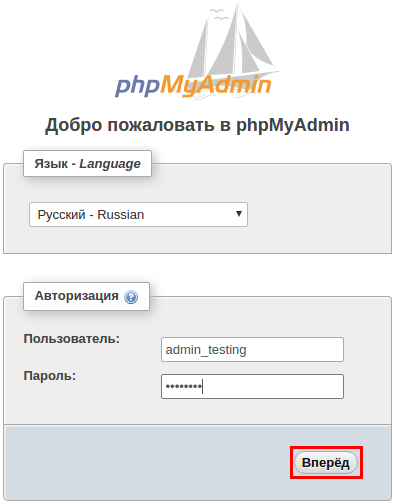Image resolution: width=394 pixels, height=504 pixels.
Task: Click the Язык - Language legend box
Action: pos(87,163)
